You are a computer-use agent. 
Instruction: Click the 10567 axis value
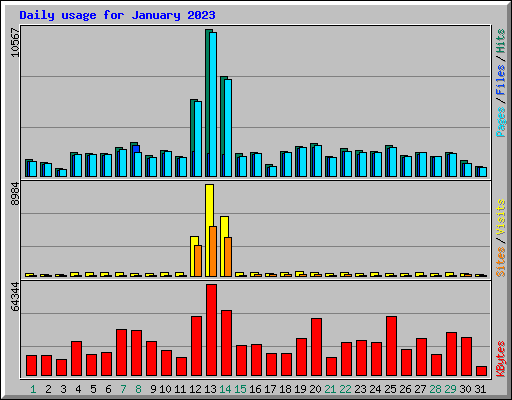tap(15, 42)
